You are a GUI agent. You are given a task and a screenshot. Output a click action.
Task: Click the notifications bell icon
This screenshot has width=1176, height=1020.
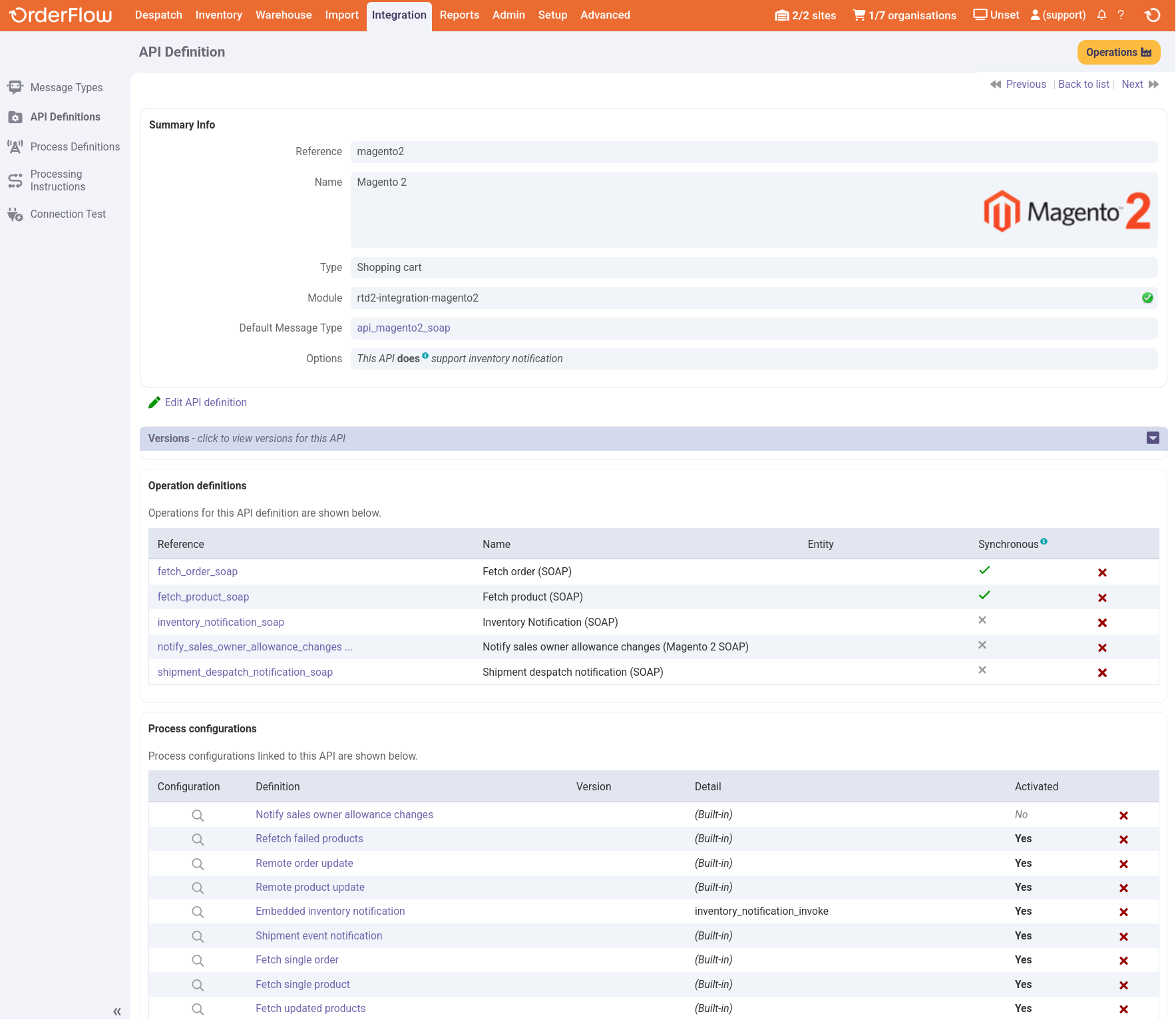click(1101, 15)
